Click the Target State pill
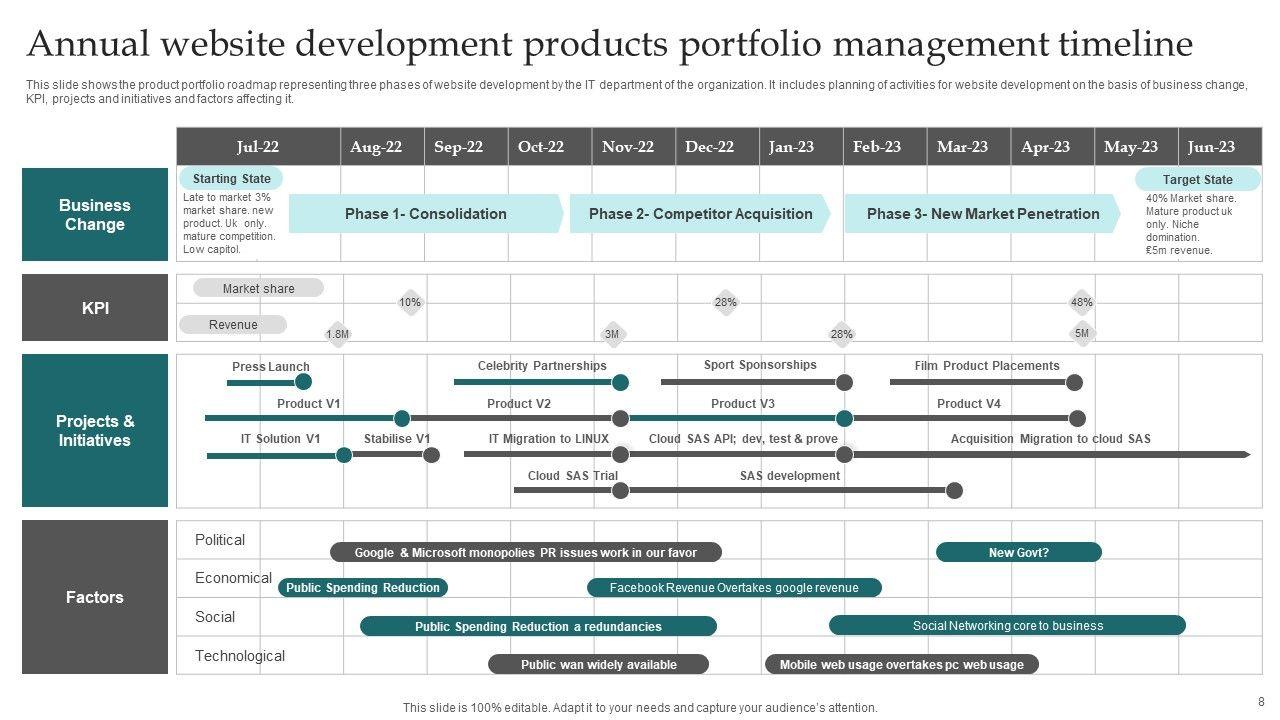The image size is (1280, 720). coord(1198,180)
